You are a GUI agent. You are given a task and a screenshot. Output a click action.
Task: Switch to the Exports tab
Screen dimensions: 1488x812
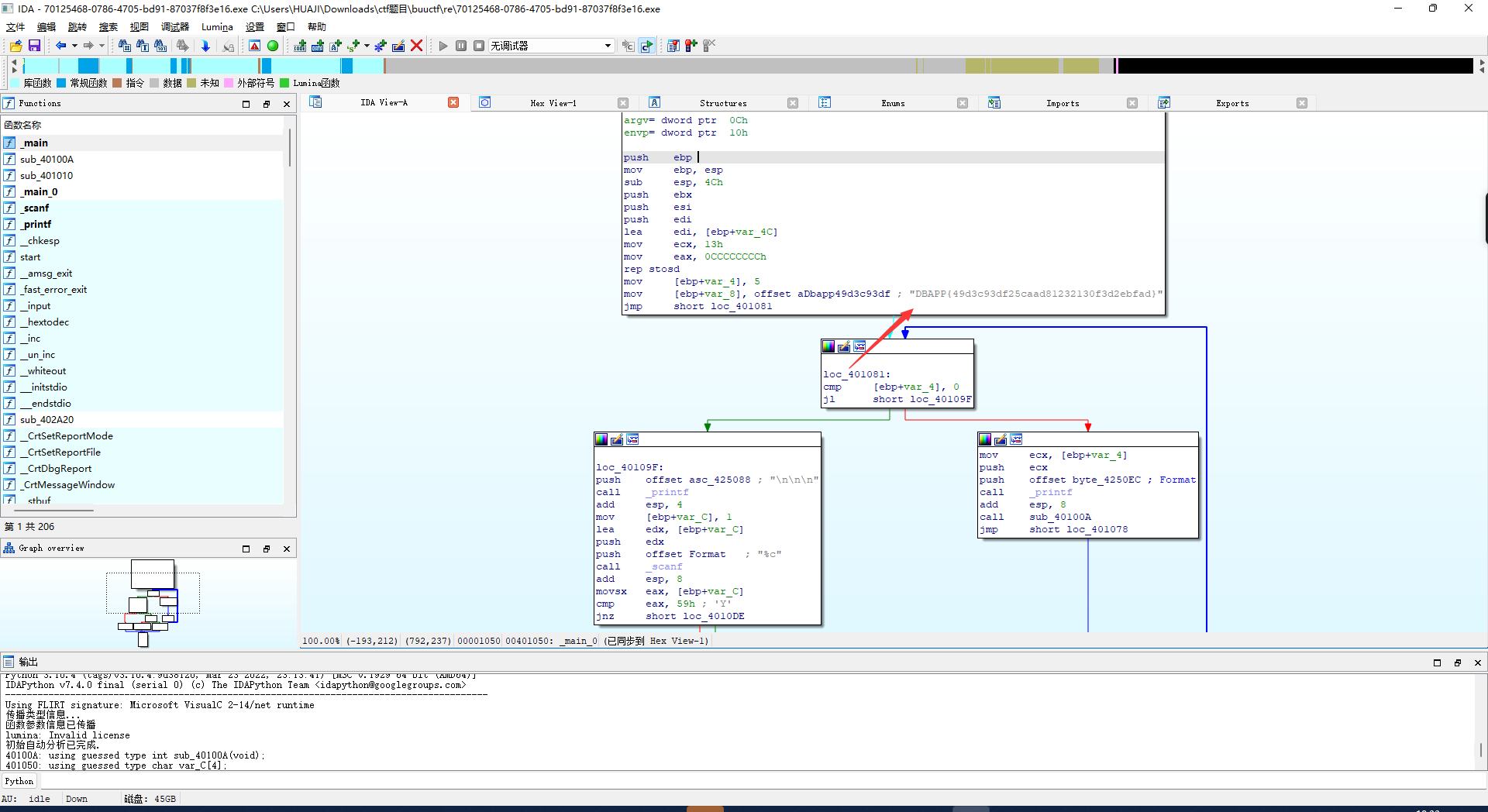[x=1232, y=103]
